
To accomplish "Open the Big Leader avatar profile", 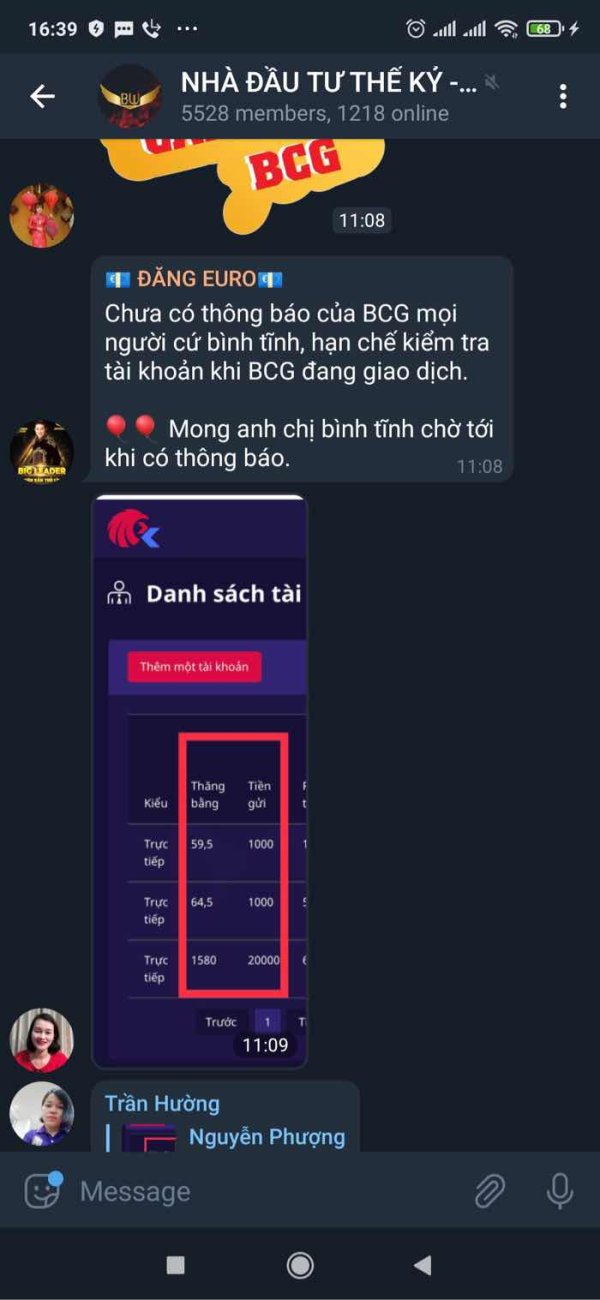I will click(42, 452).
